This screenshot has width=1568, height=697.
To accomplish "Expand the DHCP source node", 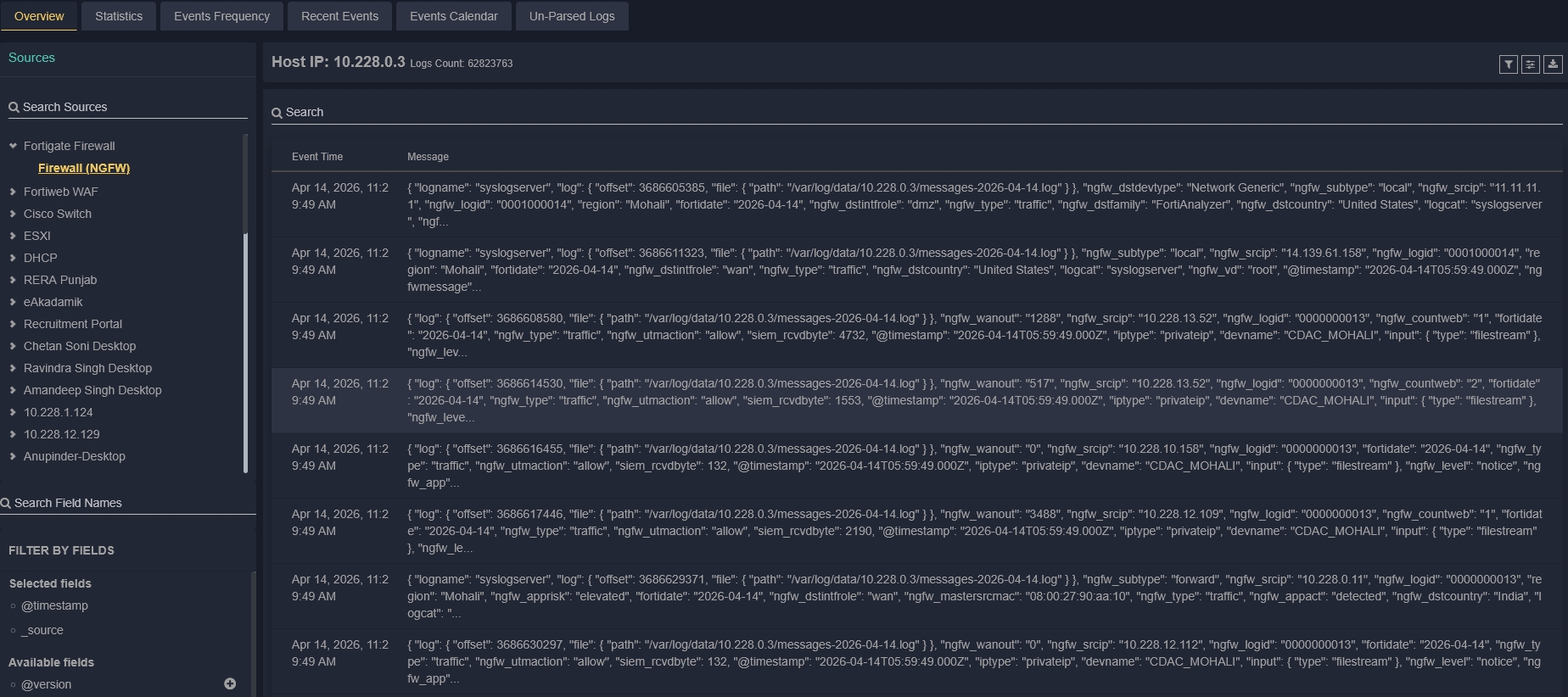I will (x=13, y=258).
